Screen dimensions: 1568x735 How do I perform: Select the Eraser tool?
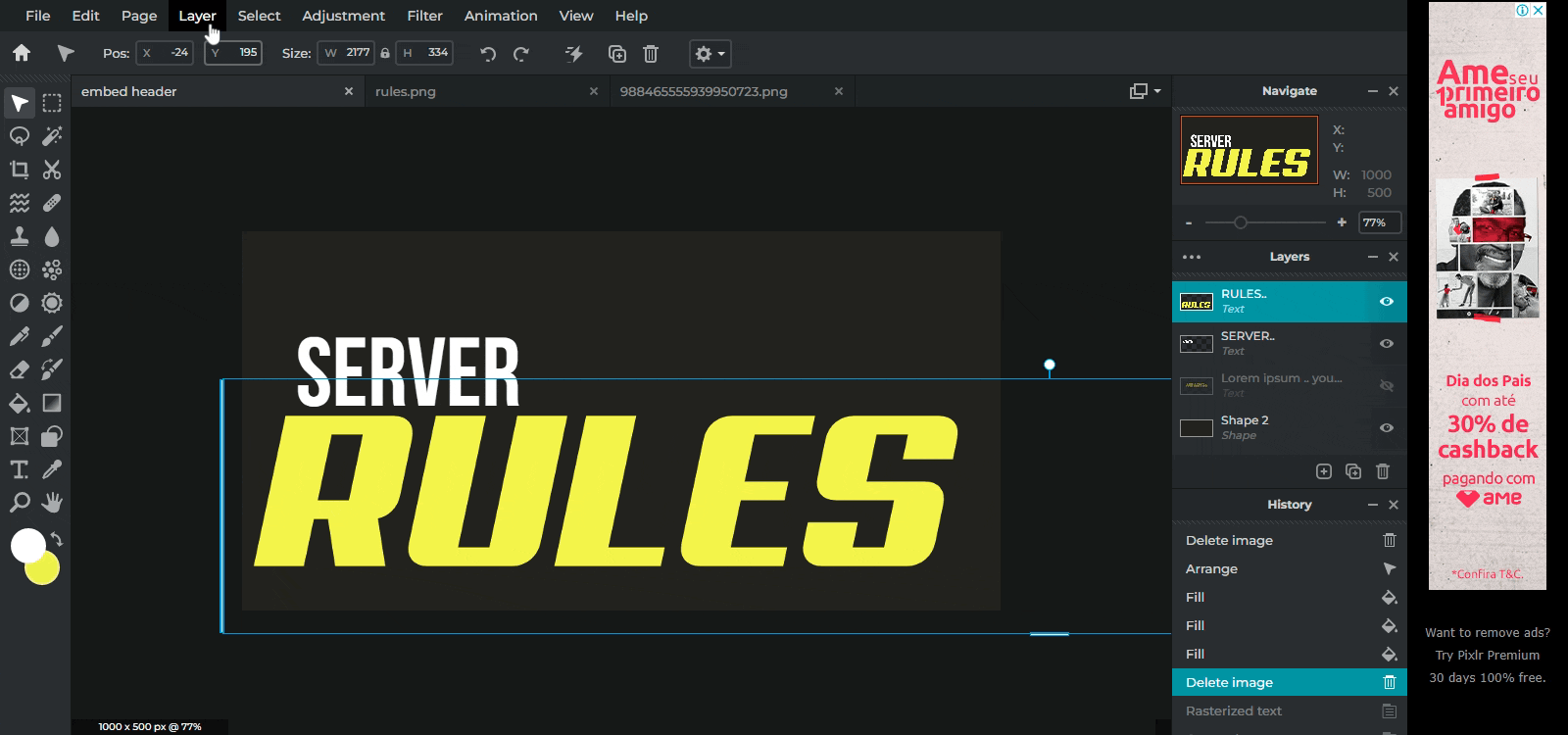coord(20,369)
